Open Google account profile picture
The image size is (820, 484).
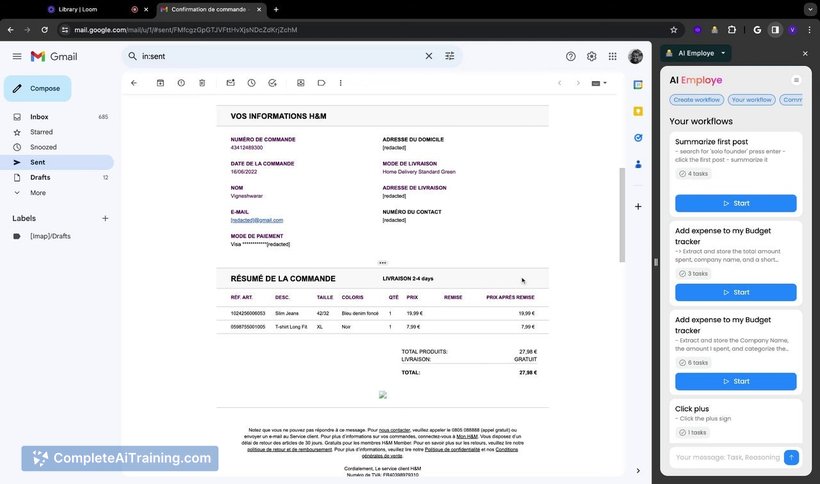point(635,56)
